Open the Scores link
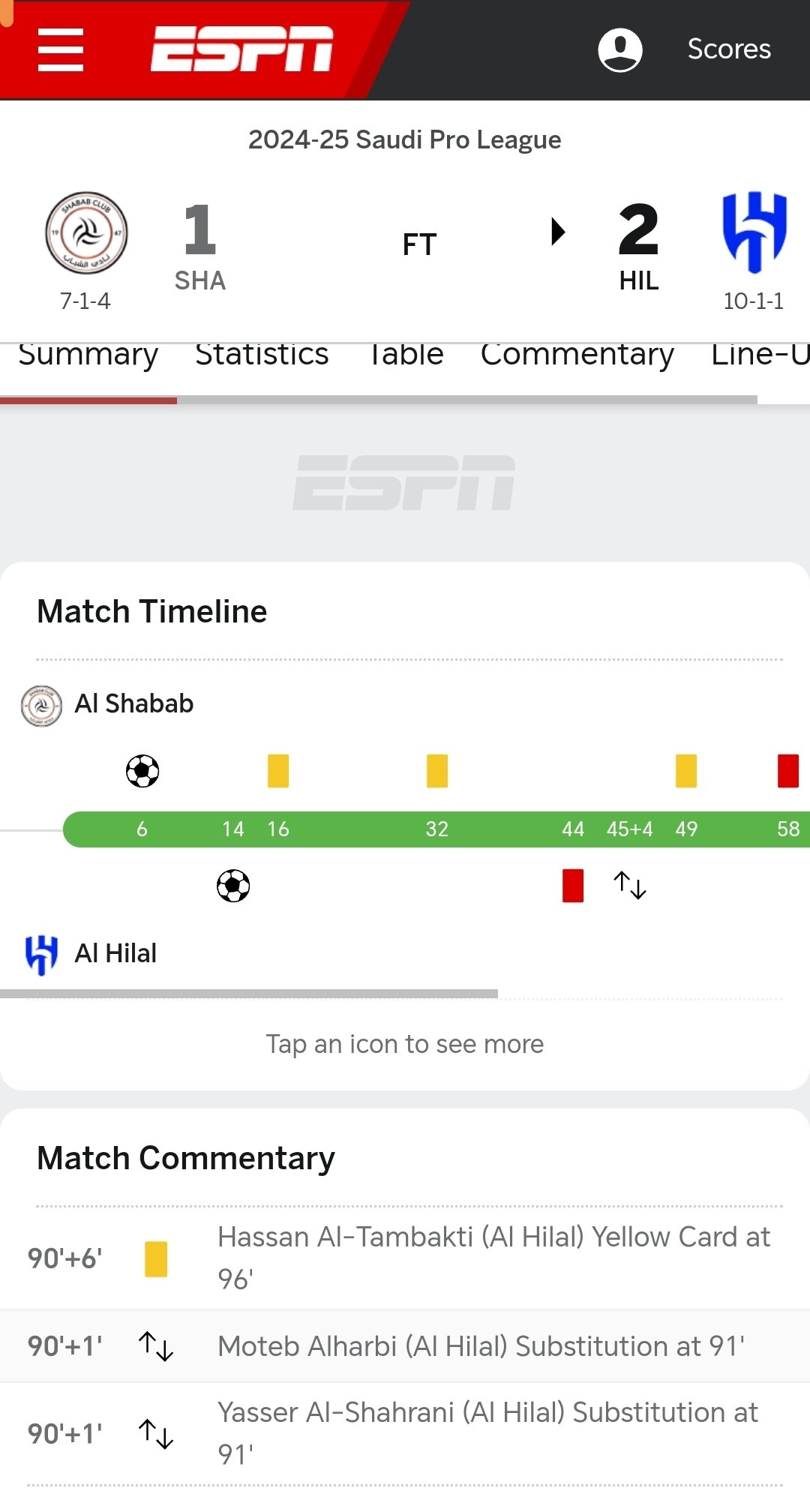 [729, 49]
